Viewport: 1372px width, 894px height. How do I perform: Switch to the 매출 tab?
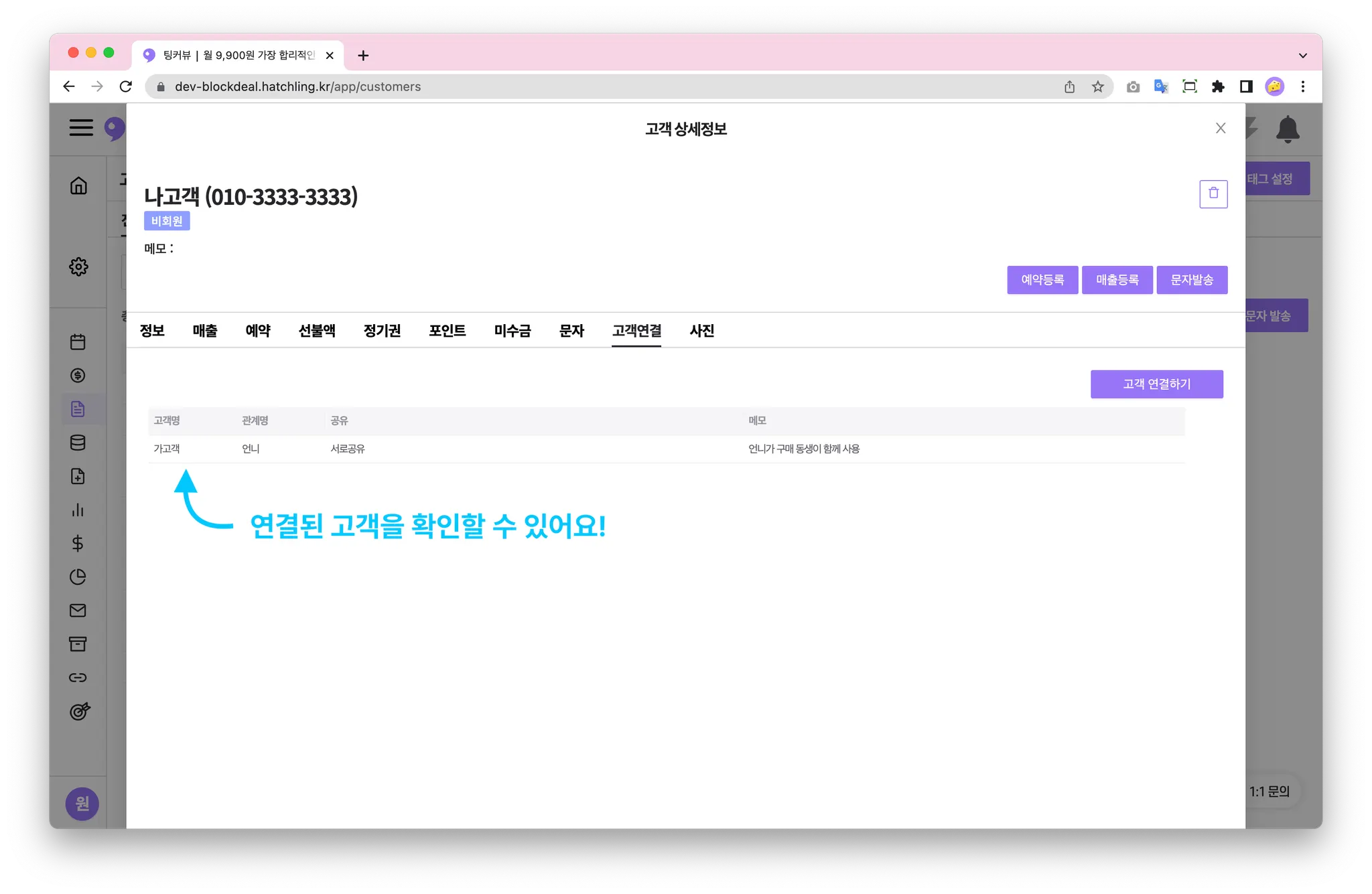tap(205, 331)
